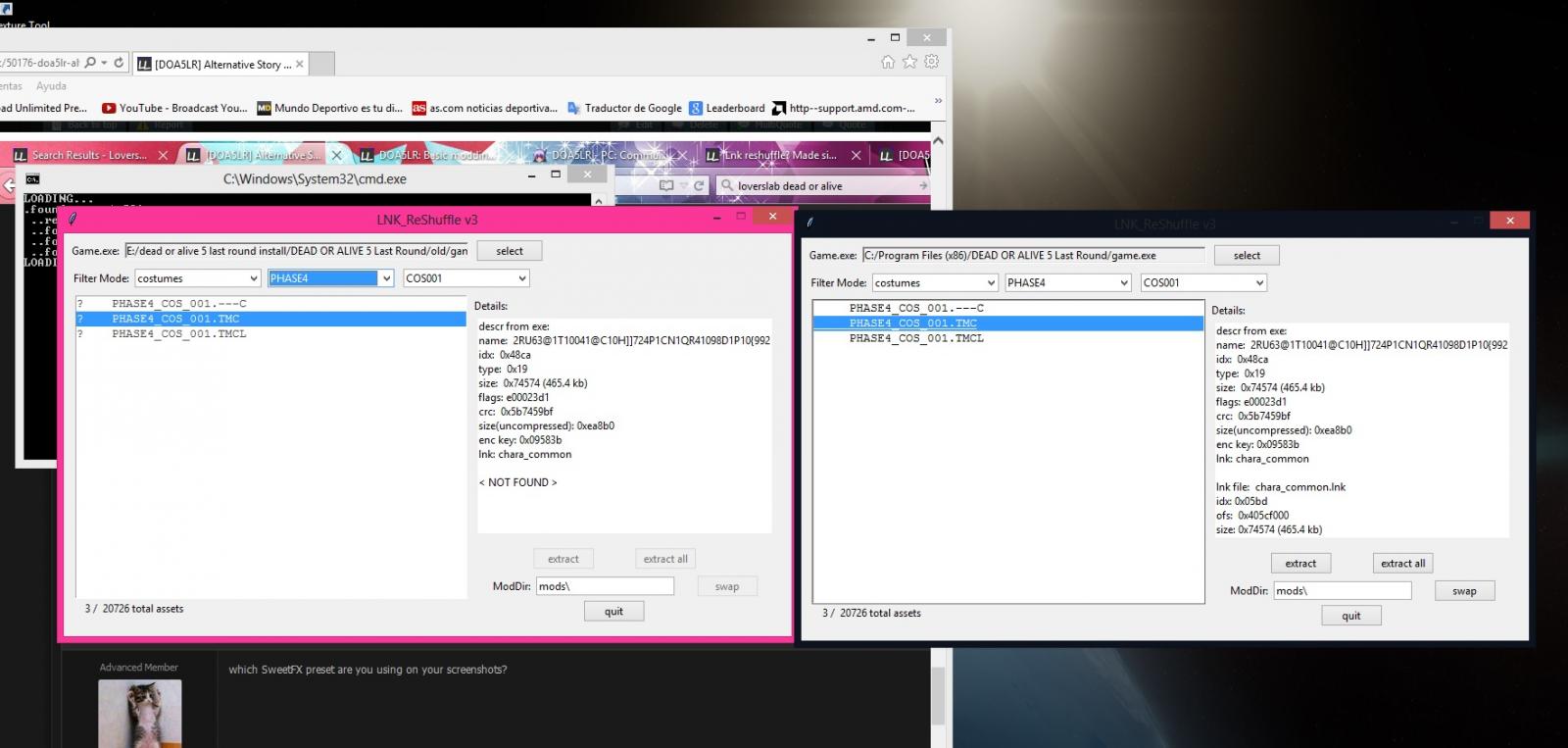This screenshot has height=748, width=1568.
Task: Click the refresh icon in IE address bar
Action: pos(119,63)
